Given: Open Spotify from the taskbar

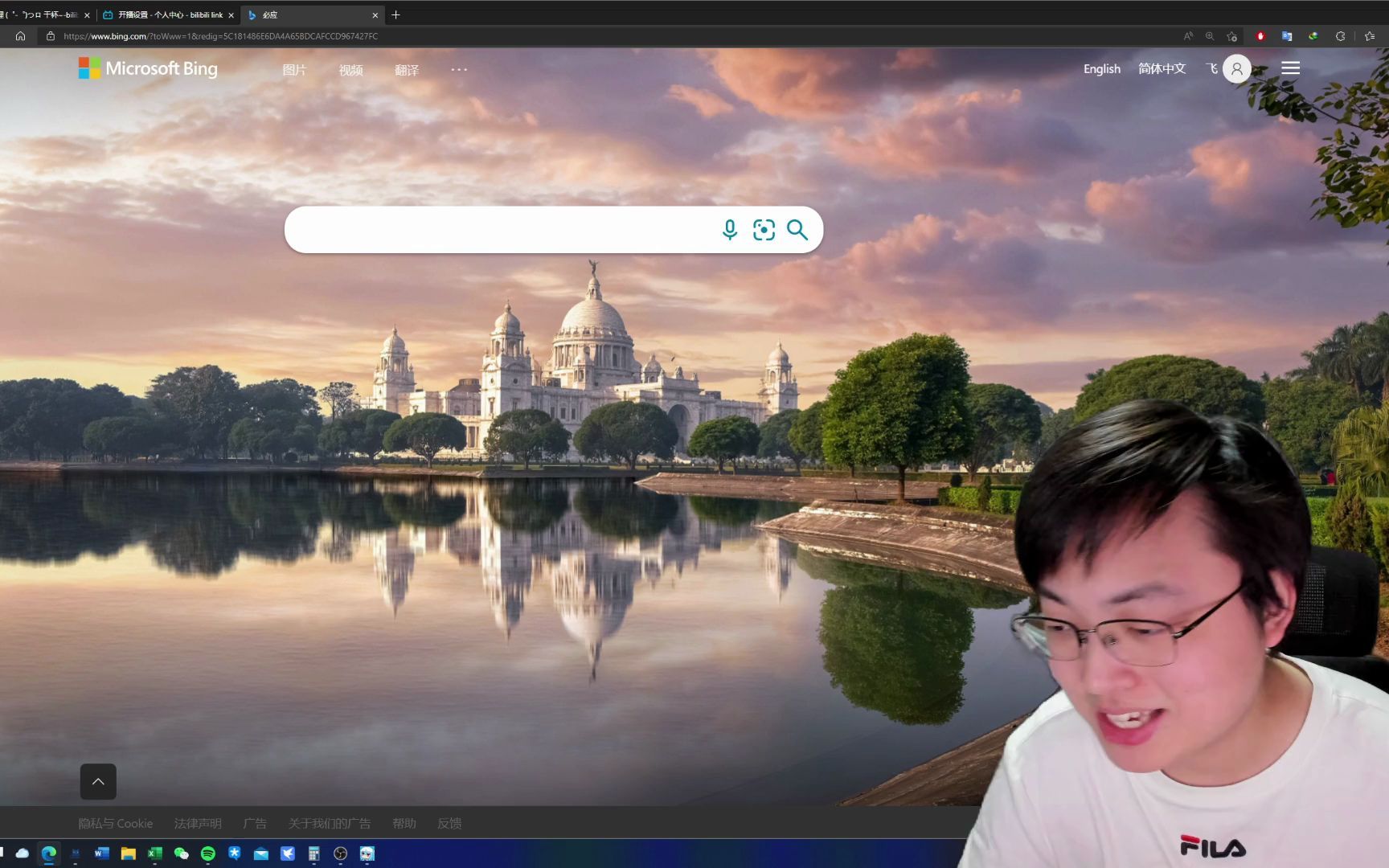Looking at the screenshot, I should coord(207,854).
